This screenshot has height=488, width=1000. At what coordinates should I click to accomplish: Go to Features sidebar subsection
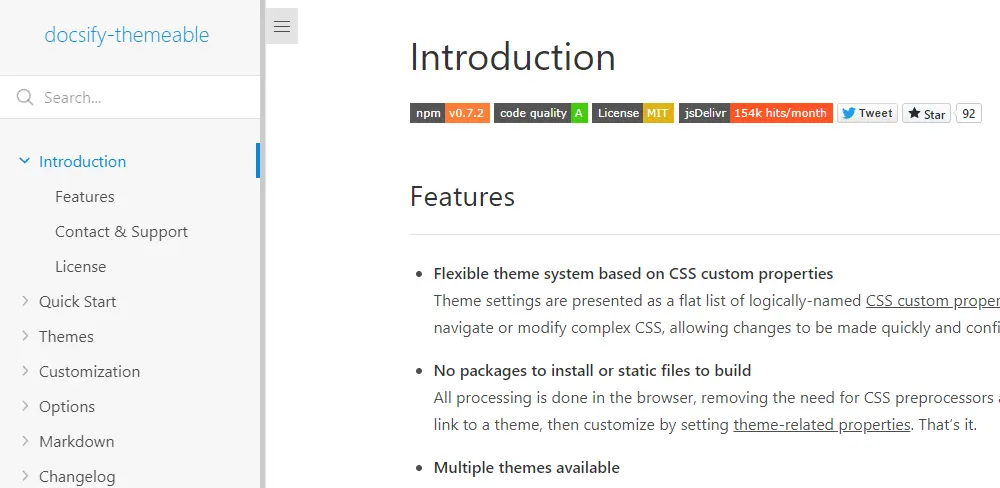[85, 196]
